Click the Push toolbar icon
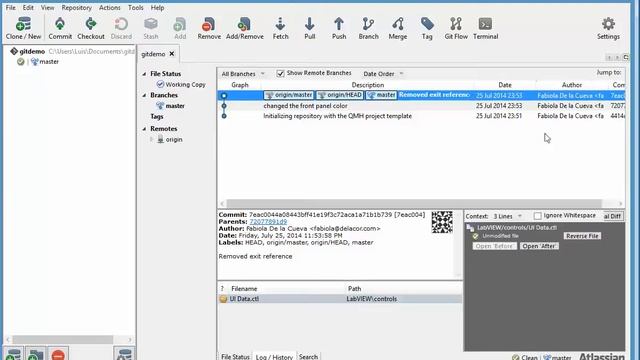Viewport: 640px width, 360px height. click(339, 28)
